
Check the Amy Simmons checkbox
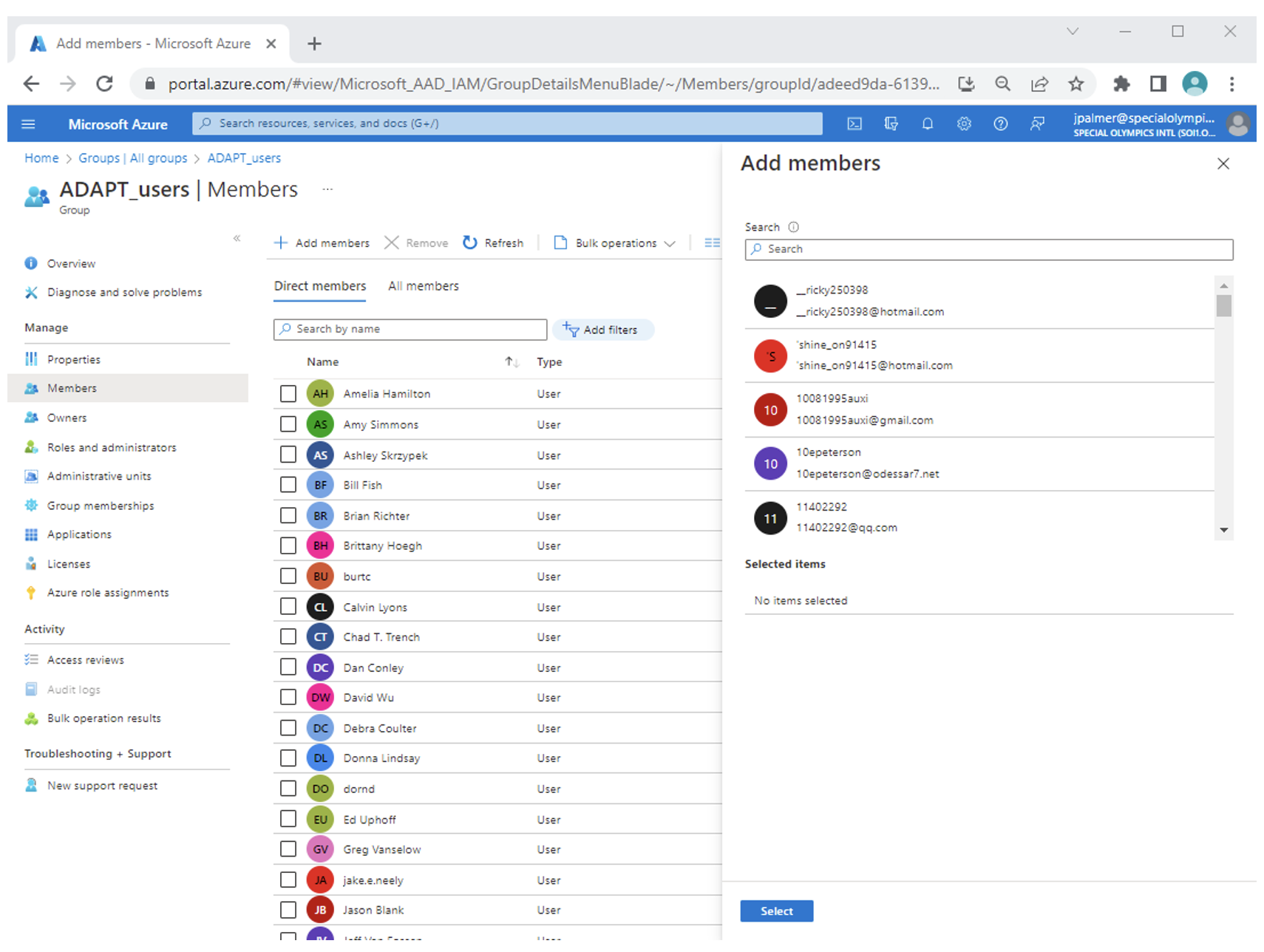pos(288,424)
